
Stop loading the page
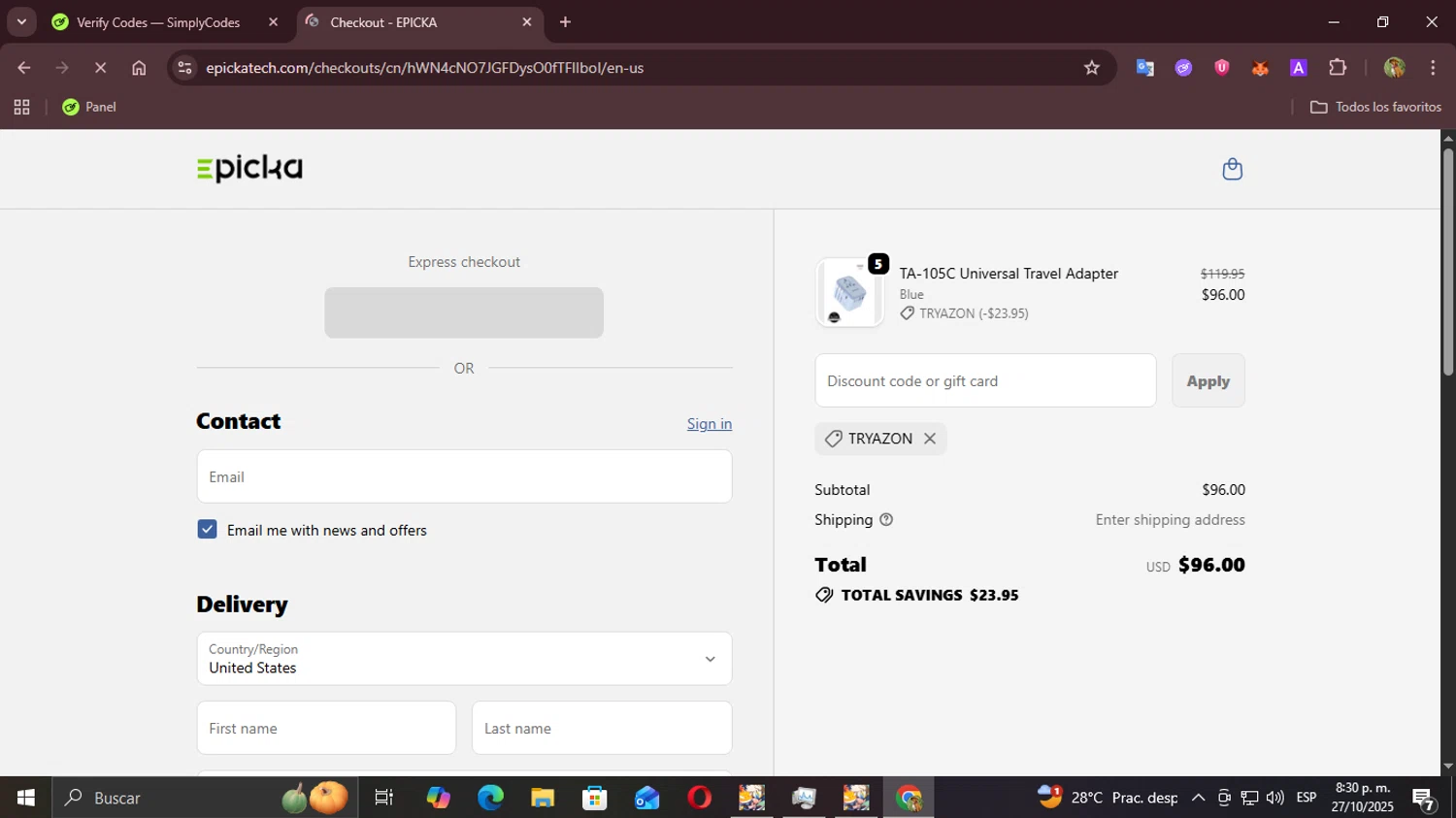100,68
